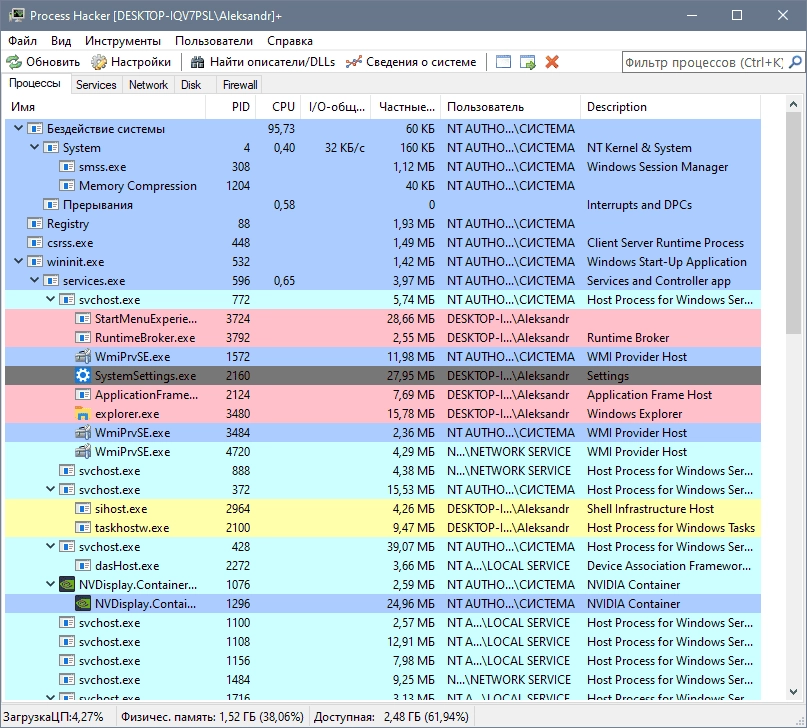This screenshot has height=728, width=807.
Task: Click the Refresh (Обновить) arrows icon
Action: (x=14, y=62)
